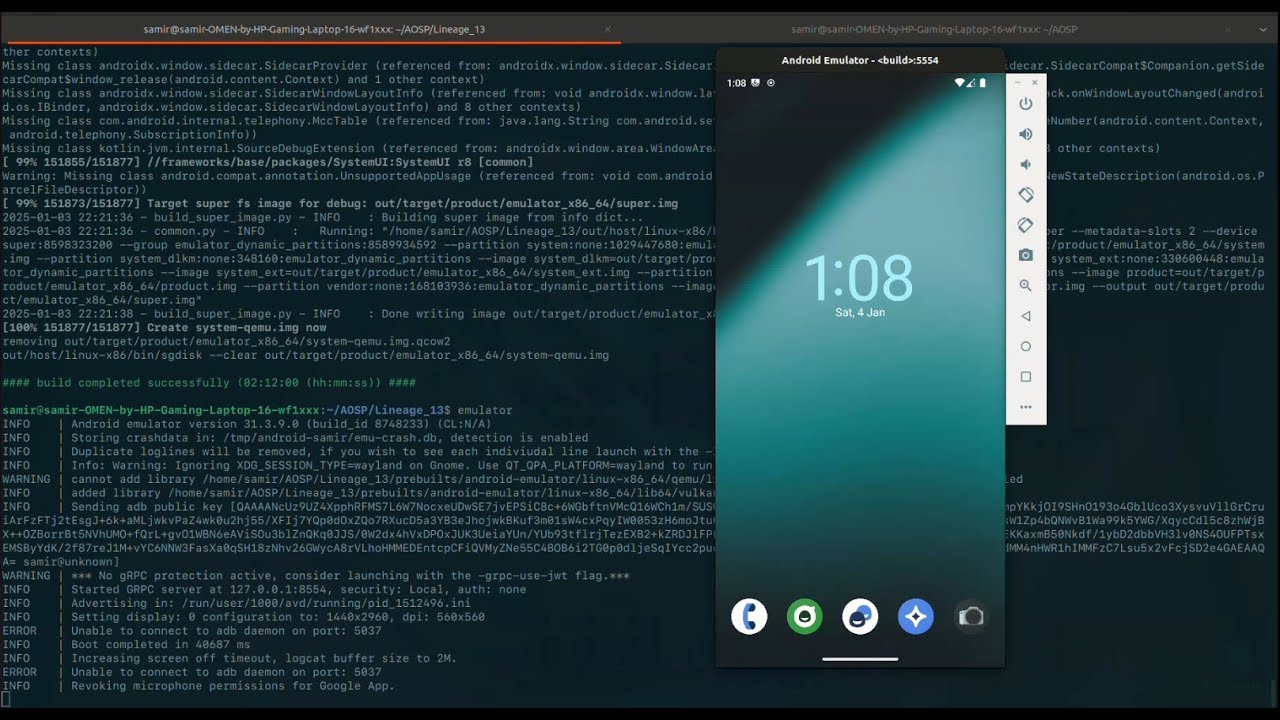Click 'Increasing screen off timeout' log line
Screen dimensions: 1280x720
point(229,659)
